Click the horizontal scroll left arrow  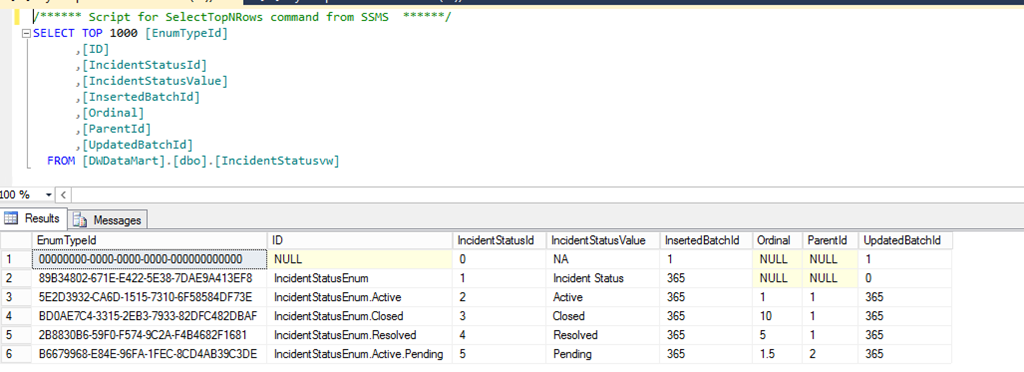(x=63, y=194)
